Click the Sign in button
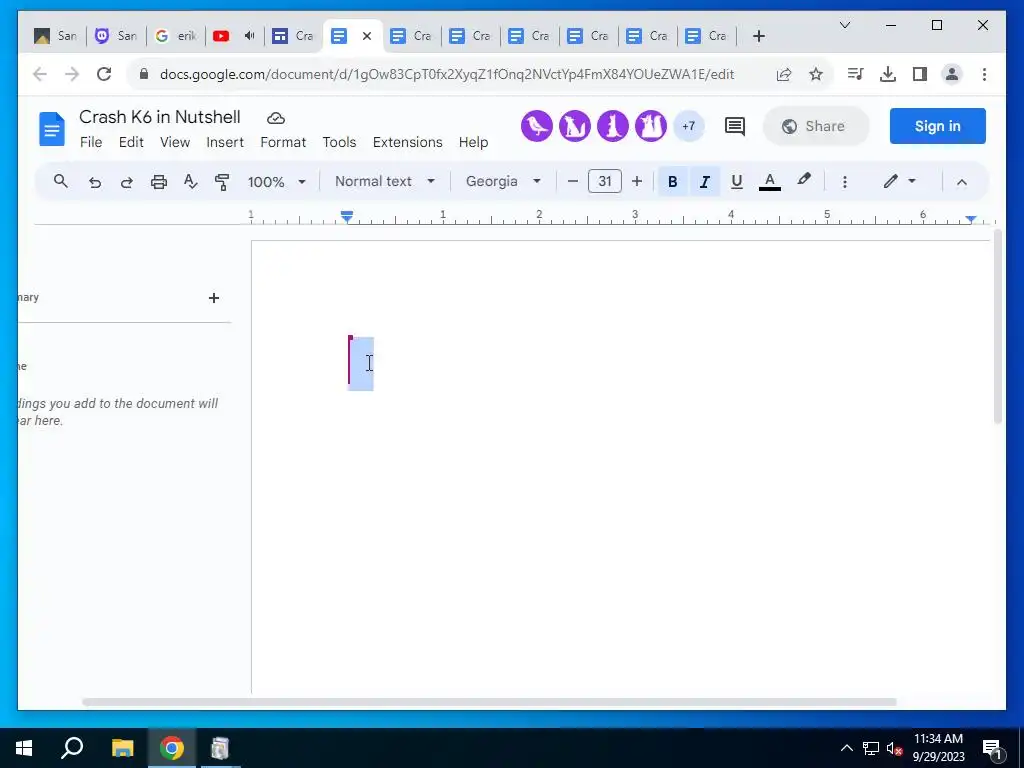Image resolution: width=1024 pixels, height=768 pixels. [x=937, y=126]
